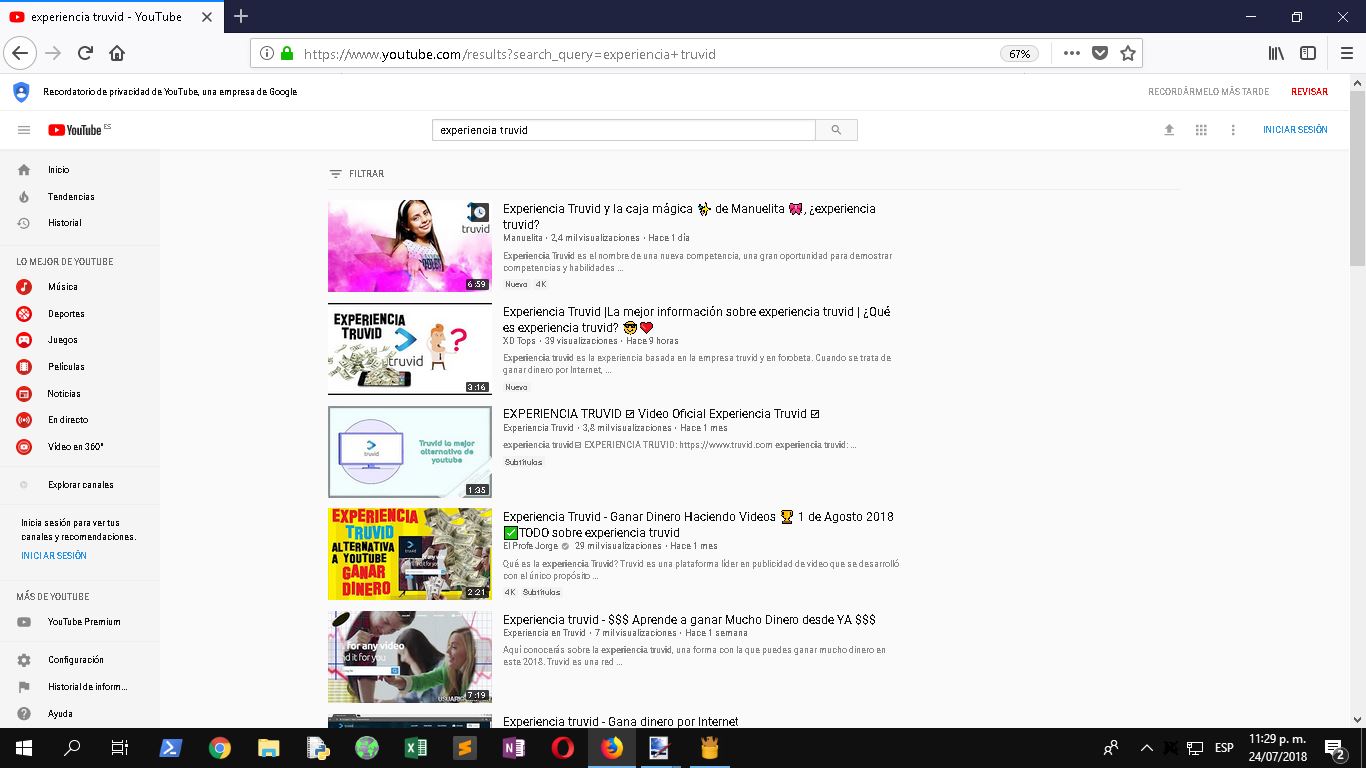This screenshot has width=1366, height=768.
Task: Open Excel from taskbar
Action: pyautogui.click(x=415, y=748)
